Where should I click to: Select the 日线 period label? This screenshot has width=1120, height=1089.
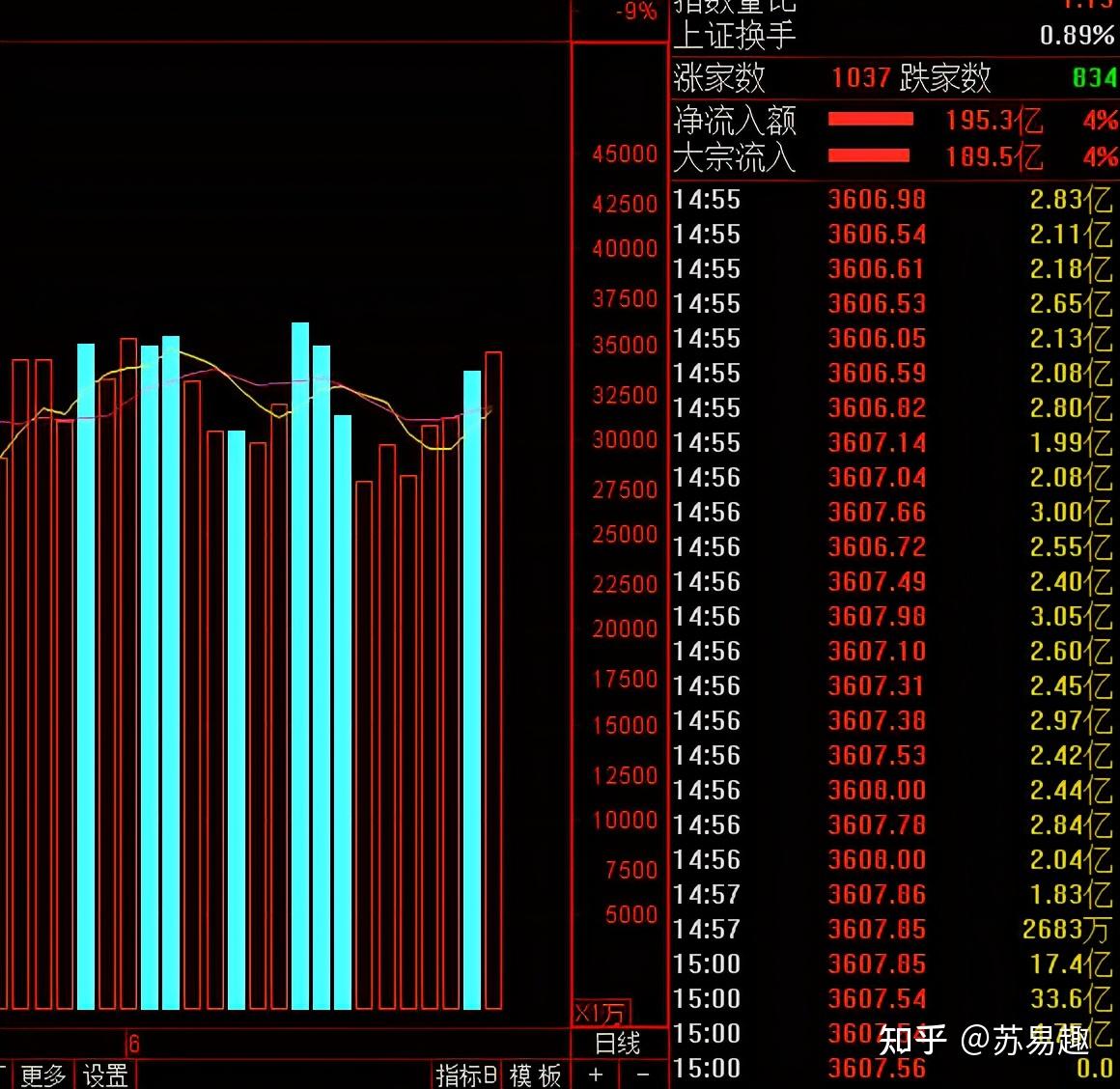click(x=618, y=1044)
